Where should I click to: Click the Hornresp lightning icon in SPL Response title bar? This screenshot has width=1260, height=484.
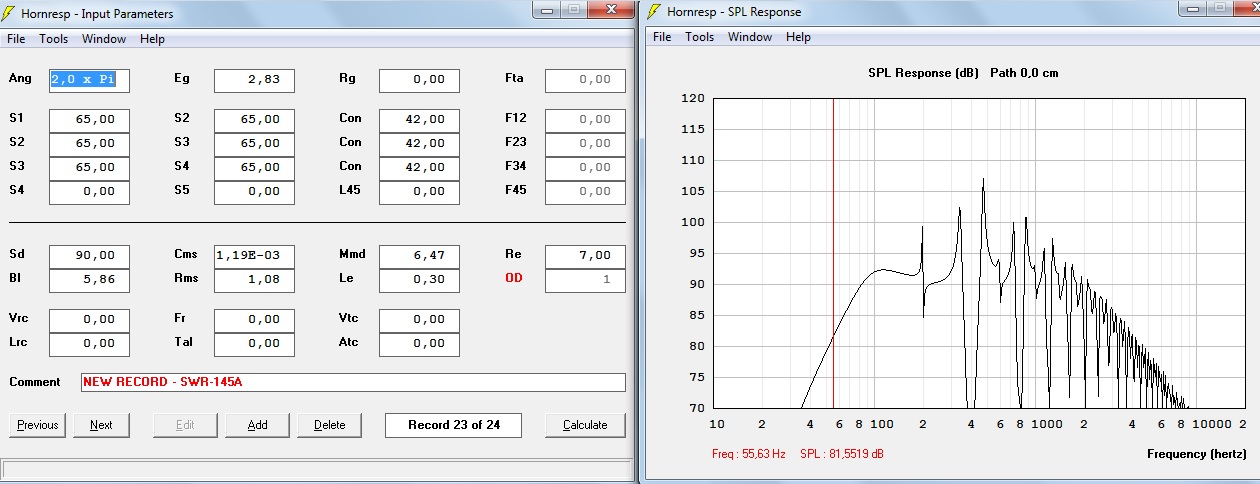click(x=655, y=12)
